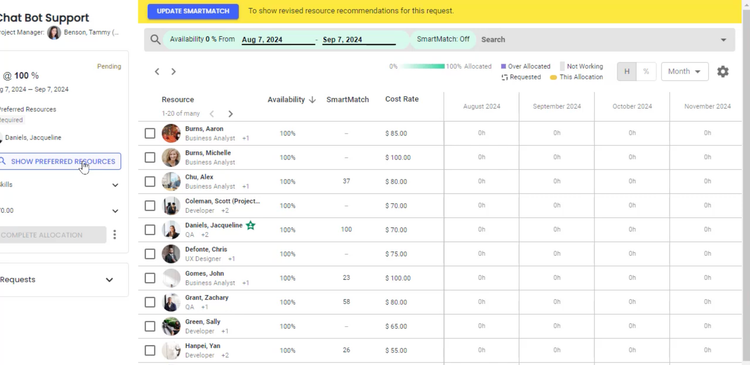Open Alex Chu profile photo
The height and width of the screenshot is (365, 750).
coord(171,182)
